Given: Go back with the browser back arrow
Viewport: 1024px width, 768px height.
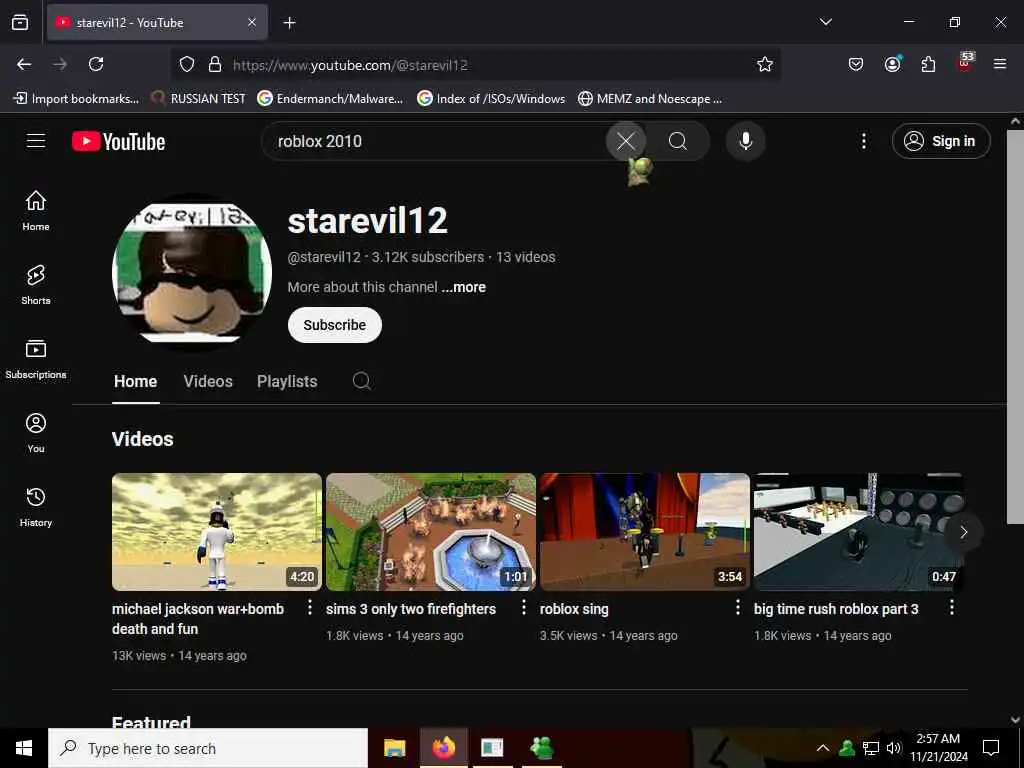Looking at the screenshot, I should point(24,64).
